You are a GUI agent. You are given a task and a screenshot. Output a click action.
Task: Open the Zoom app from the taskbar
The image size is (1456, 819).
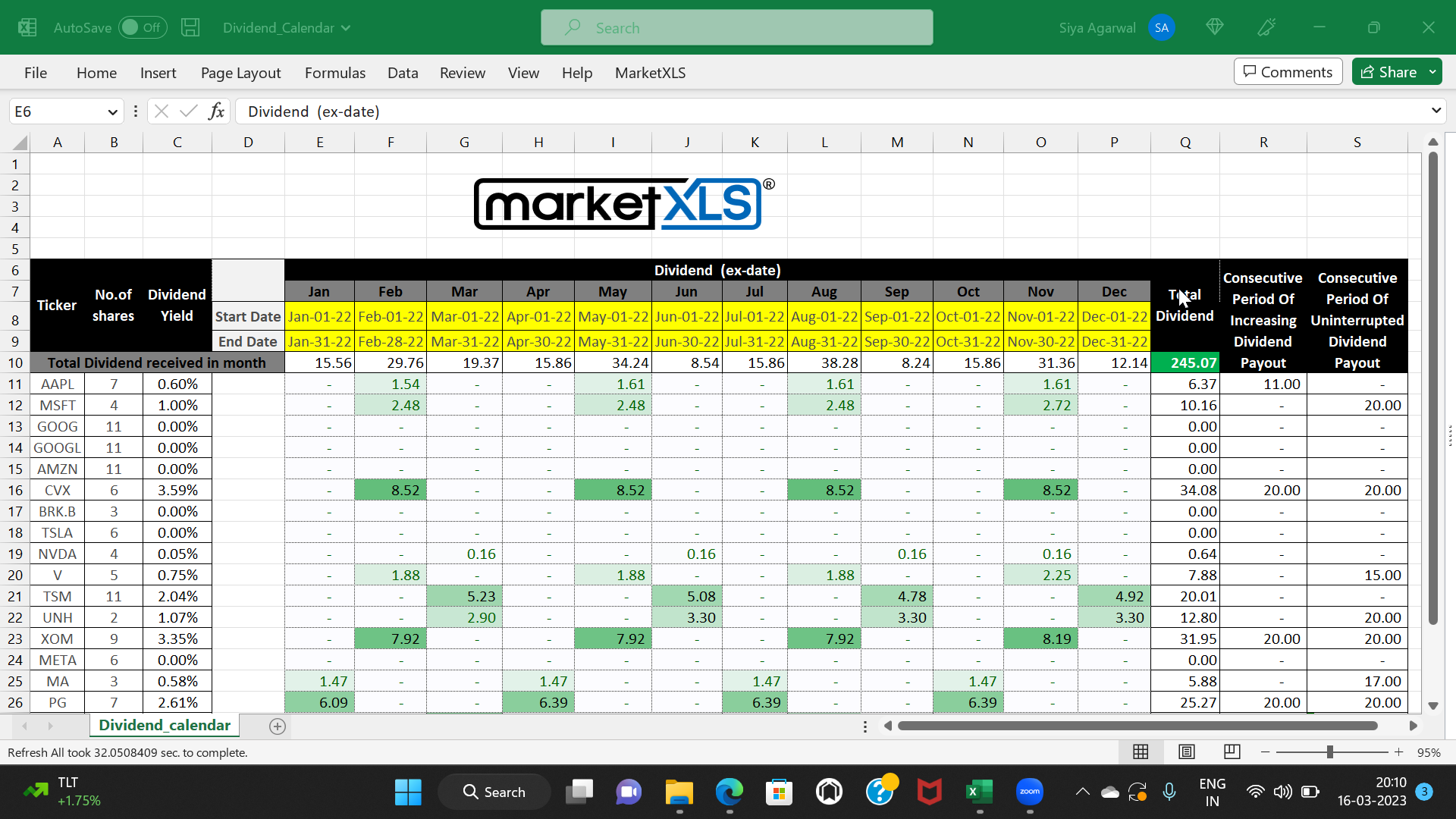coord(1030,791)
